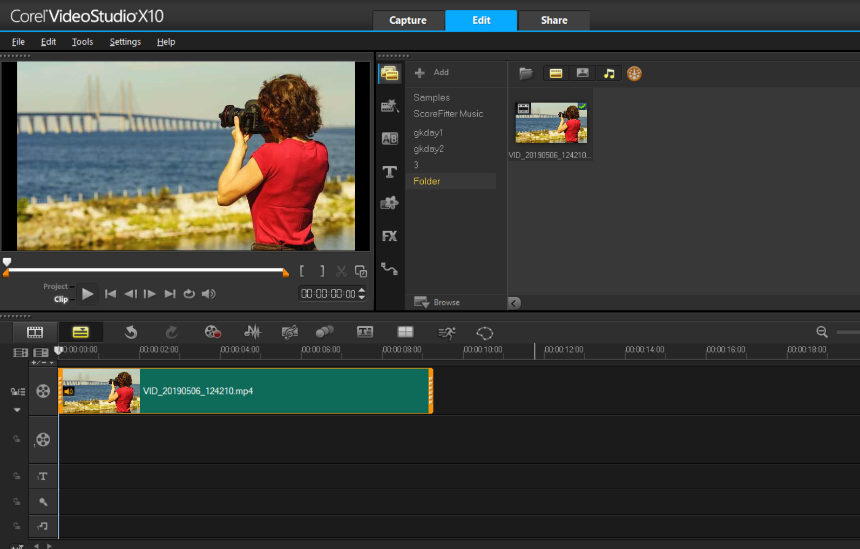Open Mask Creator tool
The height and width of the screenshot is (549, 860).
tap(485, 332)
